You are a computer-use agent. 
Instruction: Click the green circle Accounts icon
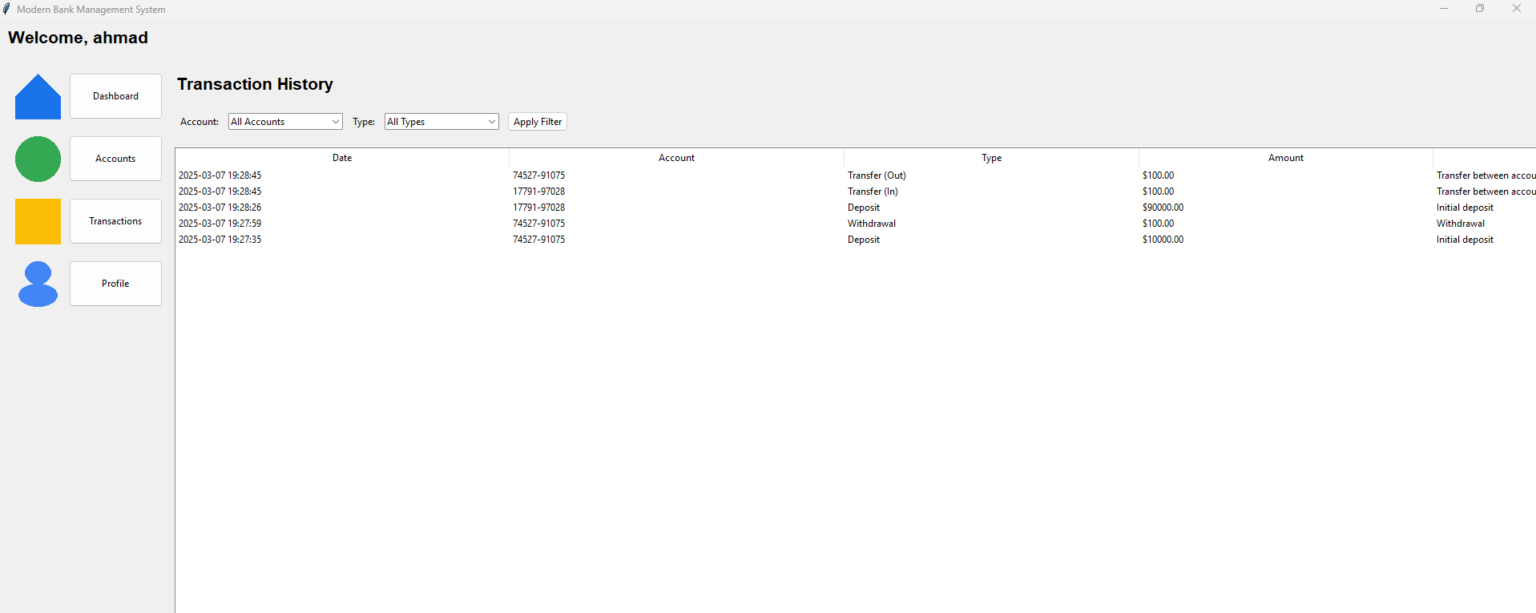click(37, 158)
